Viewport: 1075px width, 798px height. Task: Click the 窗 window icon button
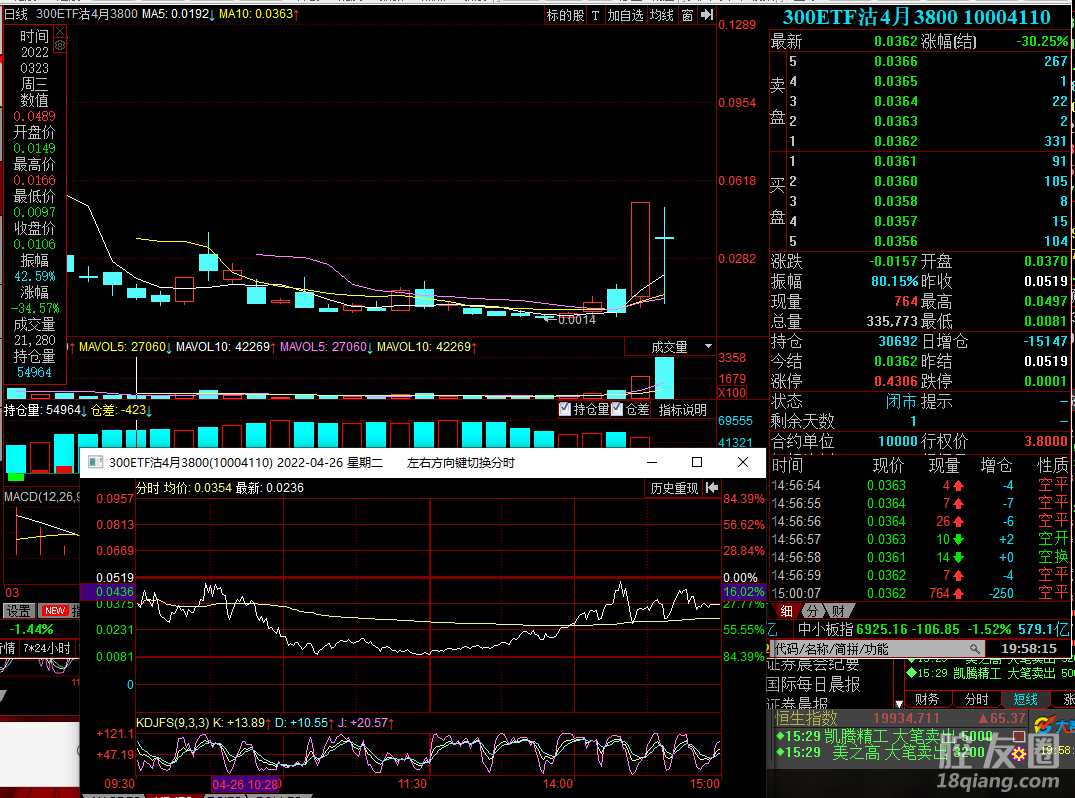pos(687,15)
